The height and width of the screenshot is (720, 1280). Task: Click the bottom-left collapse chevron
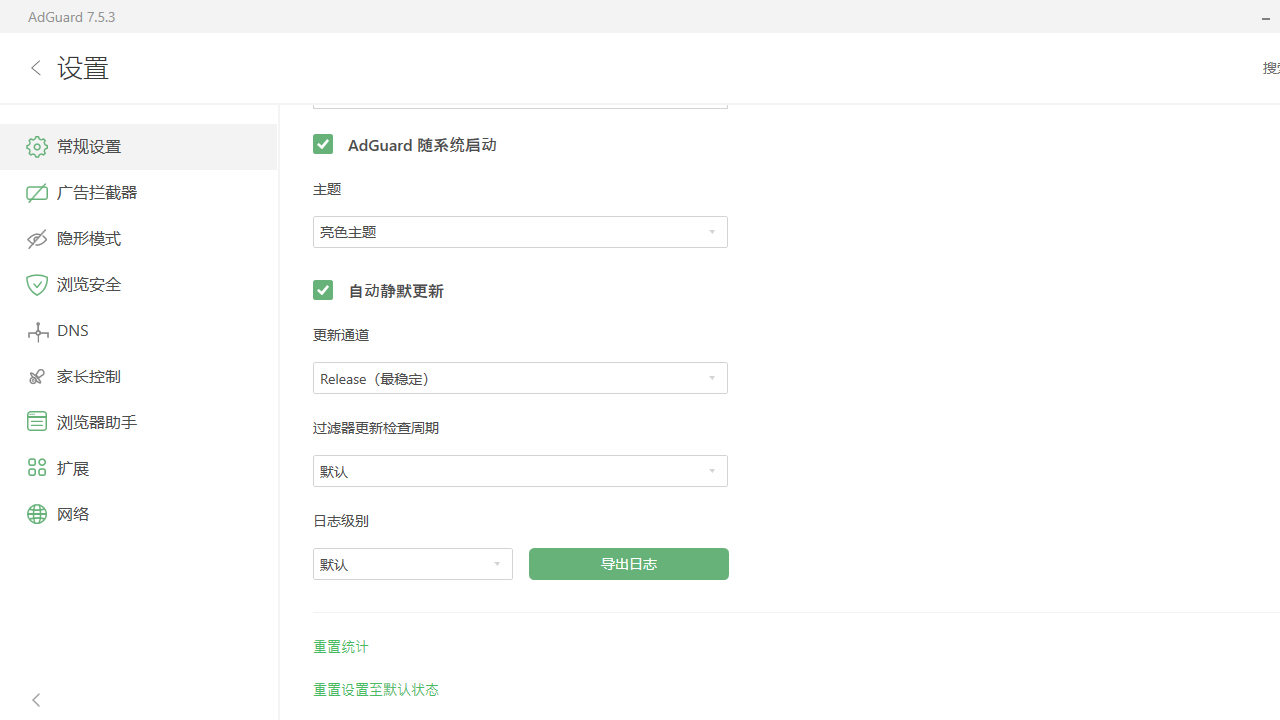tap(35, 699)
